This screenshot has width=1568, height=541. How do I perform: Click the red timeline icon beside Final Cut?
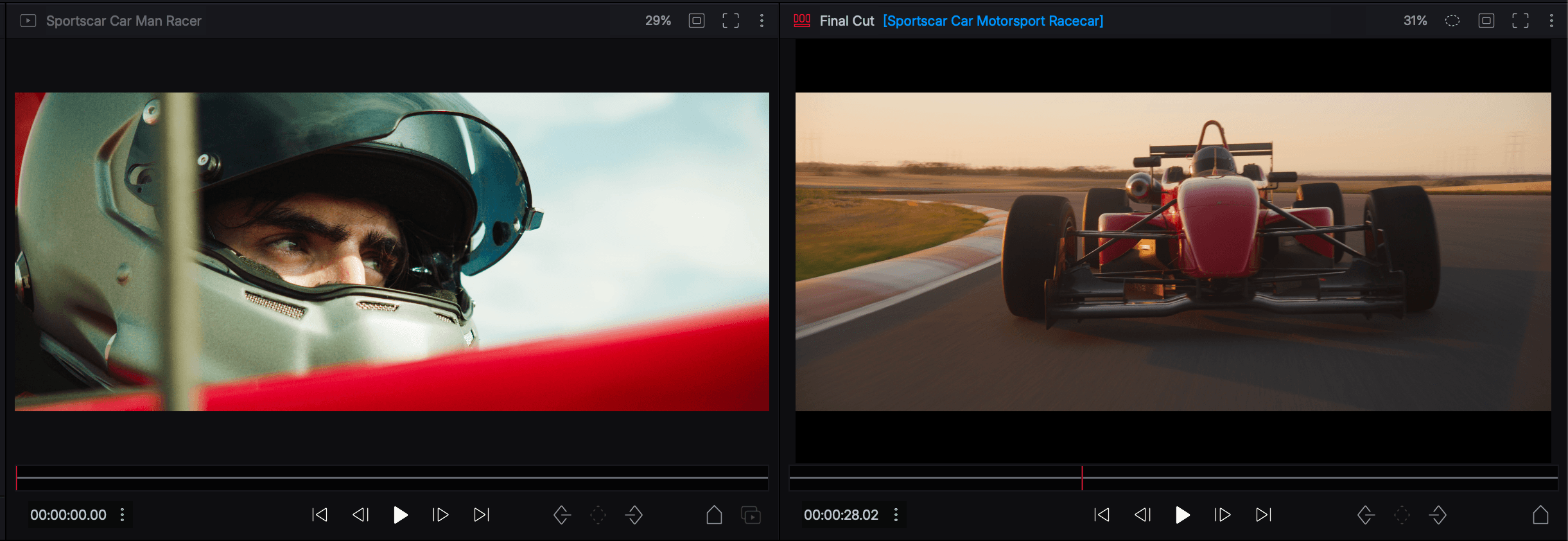(x=802, y=21)
